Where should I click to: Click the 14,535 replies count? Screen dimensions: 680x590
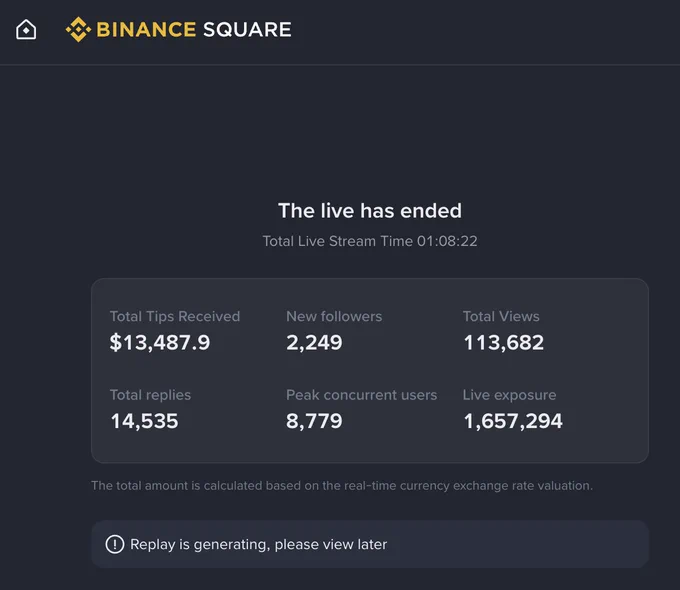click(144, 421)
